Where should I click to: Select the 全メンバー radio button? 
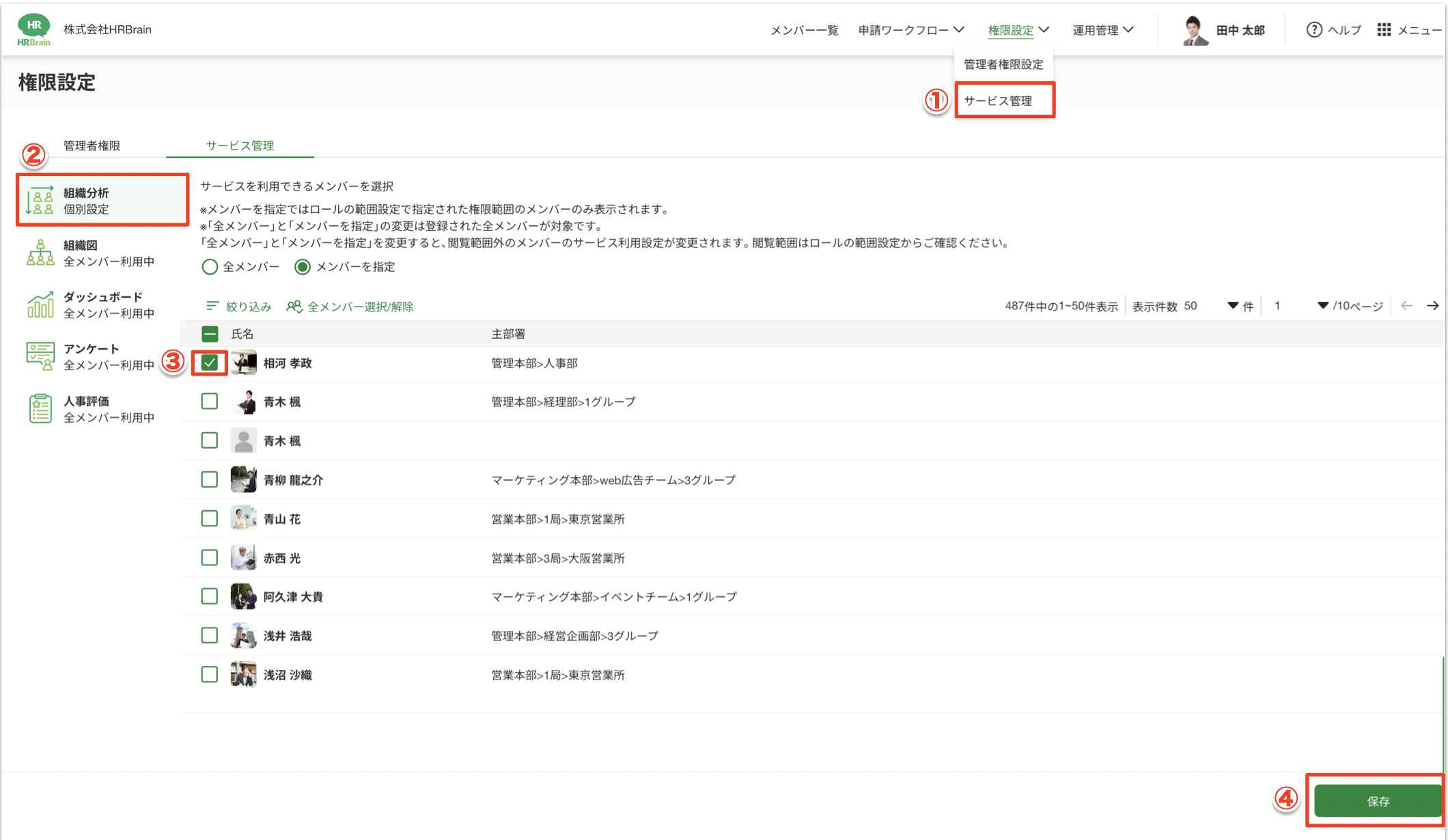coord(210,266)
